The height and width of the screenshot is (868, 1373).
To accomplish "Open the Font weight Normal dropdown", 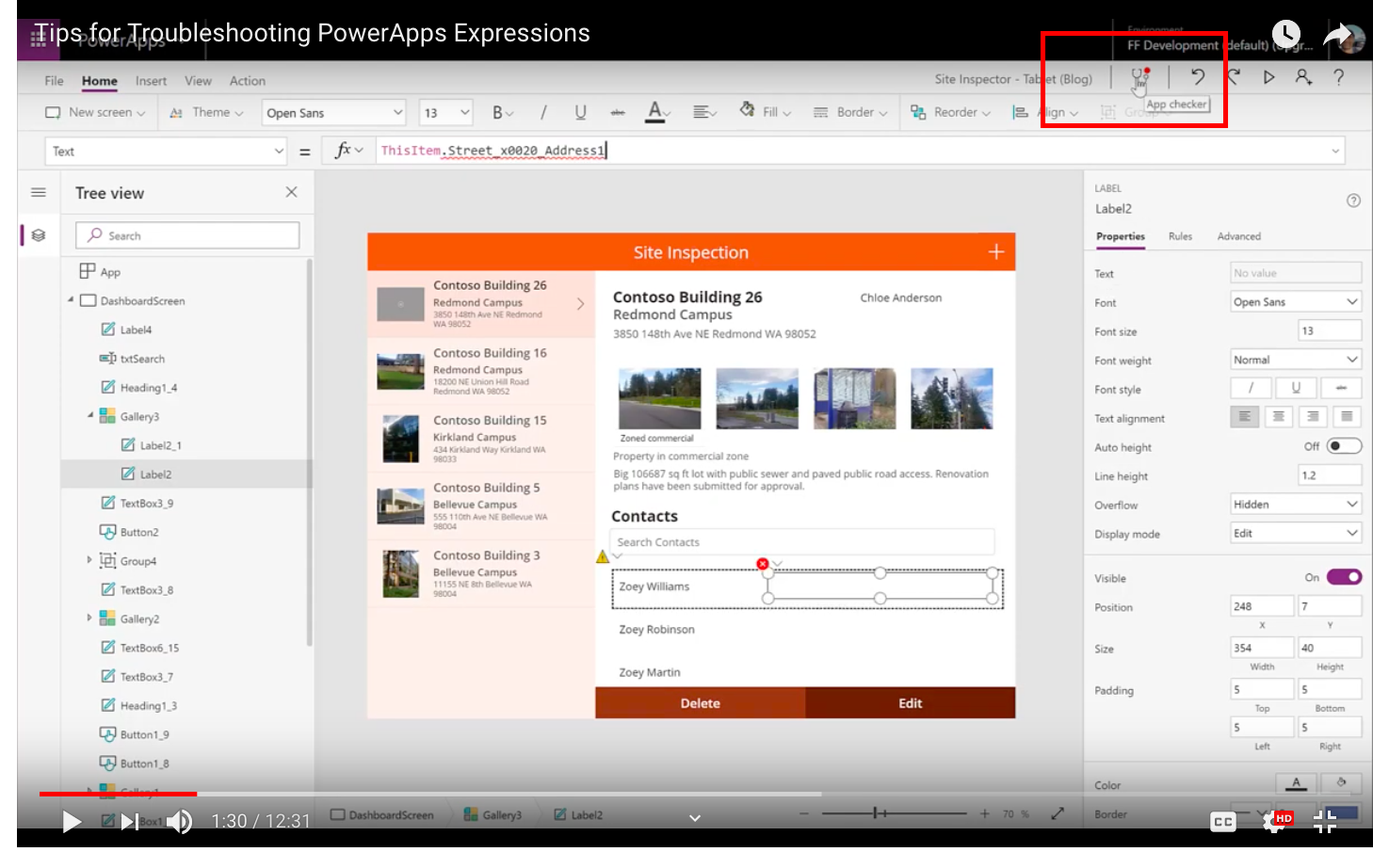I will pyautogui.click(x=1296, y=360).
